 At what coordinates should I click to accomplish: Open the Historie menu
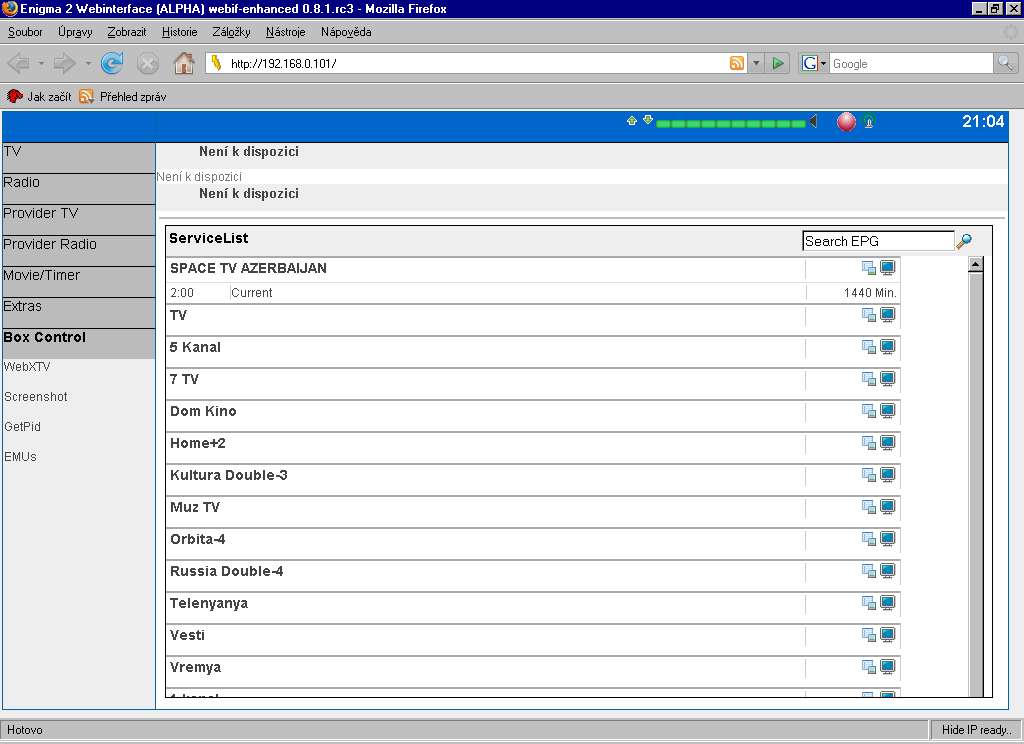pyautogui.click(x=180, y=32)
